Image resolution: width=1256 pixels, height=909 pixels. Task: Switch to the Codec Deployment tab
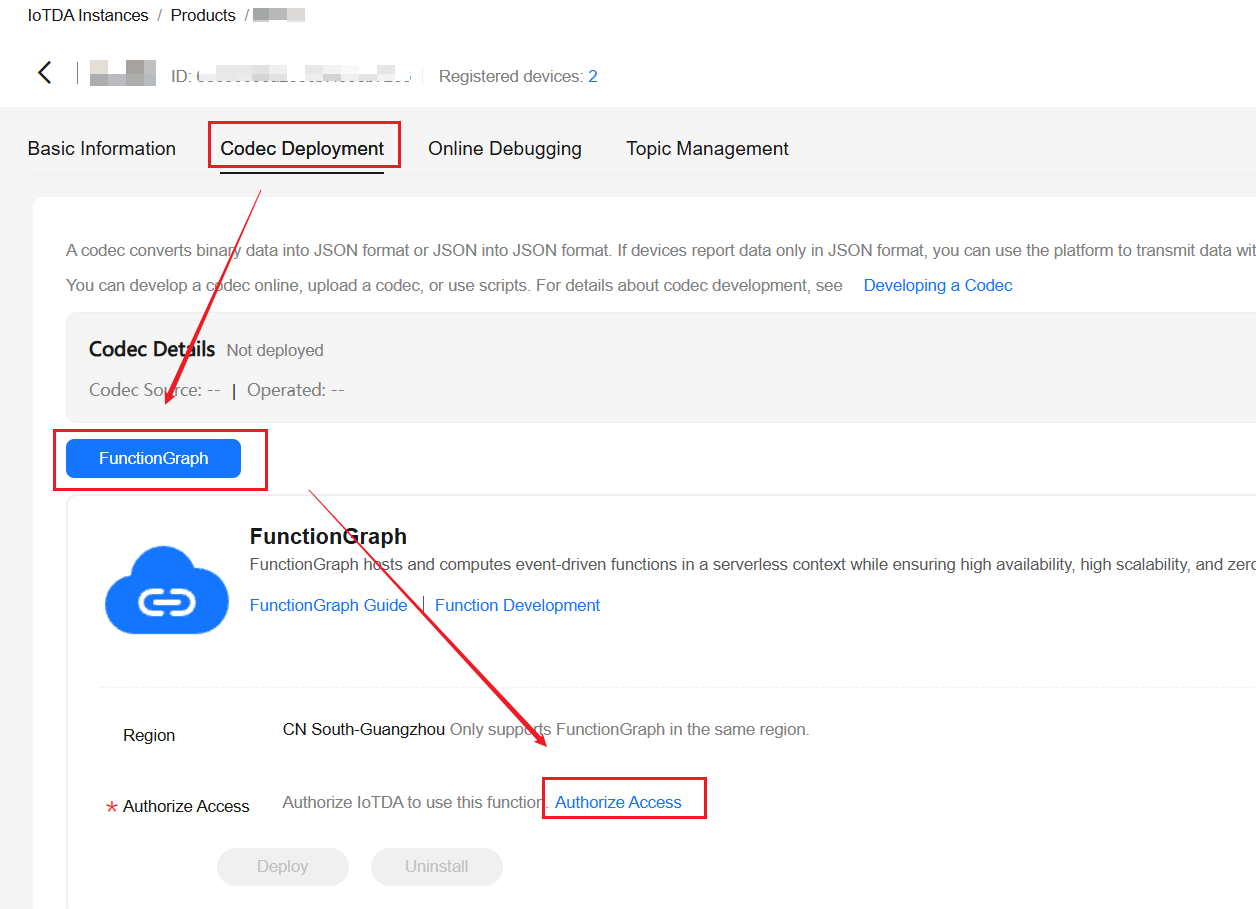pos(302,148)
